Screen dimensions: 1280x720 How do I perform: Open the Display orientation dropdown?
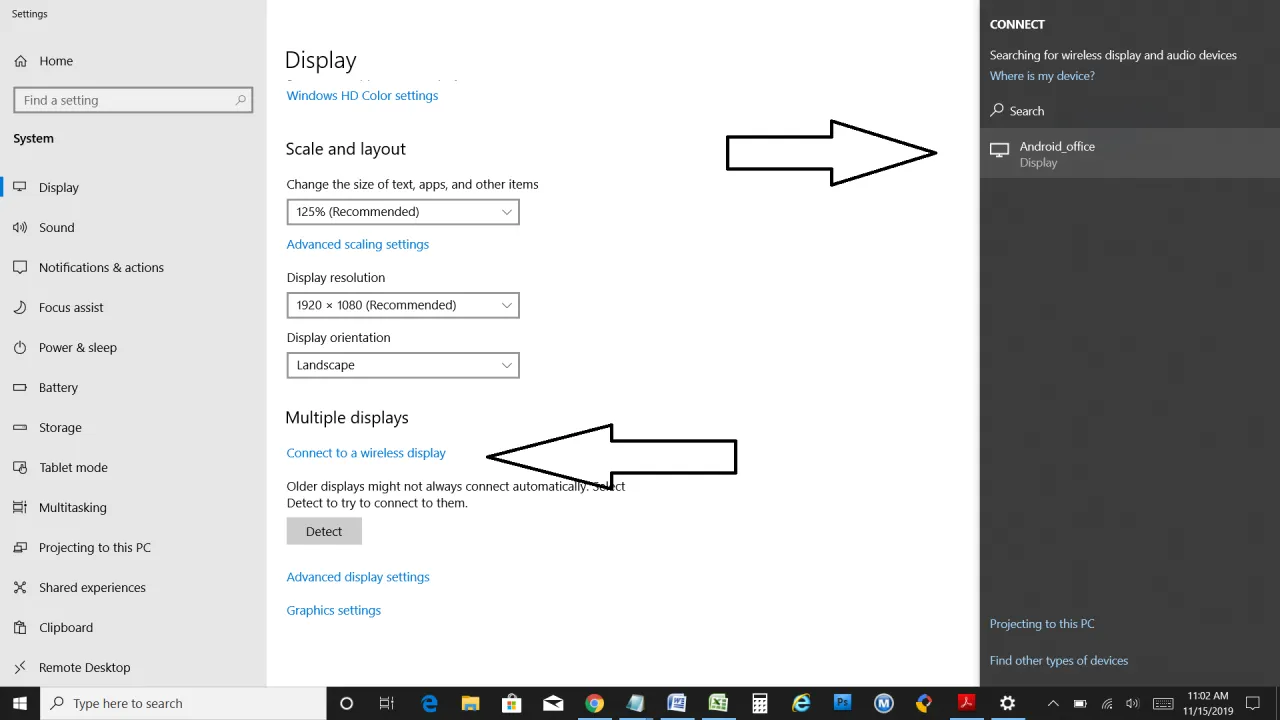tap(402, 365)
